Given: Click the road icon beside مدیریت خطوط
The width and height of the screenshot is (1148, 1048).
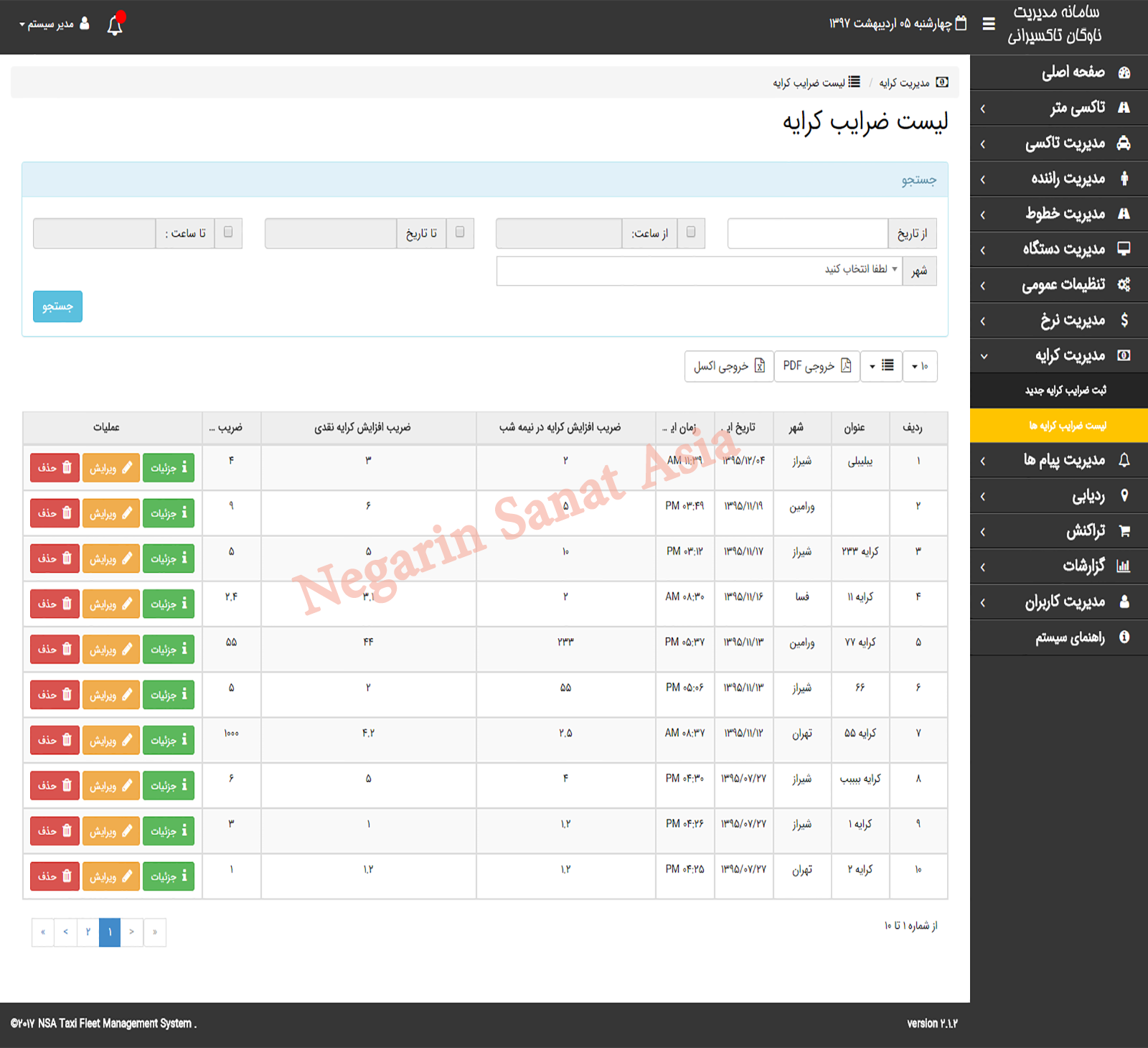Looking at the screenshot, I should point(1124,213).
